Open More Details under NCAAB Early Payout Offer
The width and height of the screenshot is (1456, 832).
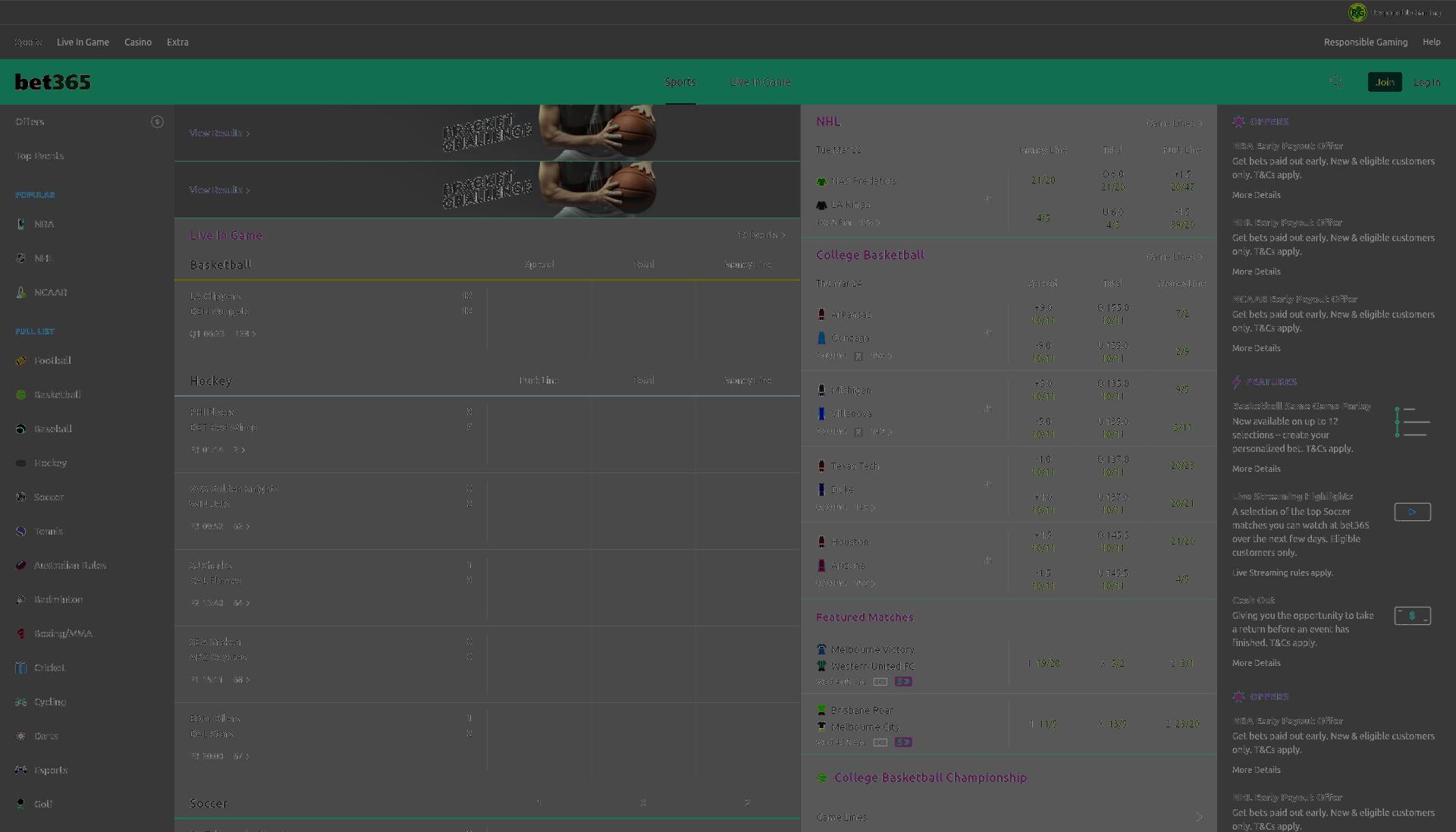pos(1256,348)
